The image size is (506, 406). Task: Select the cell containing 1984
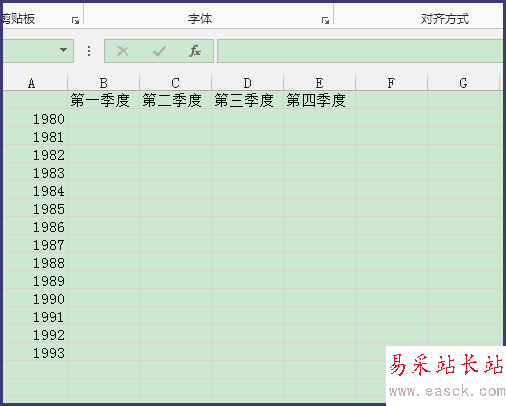coord(35,190)
